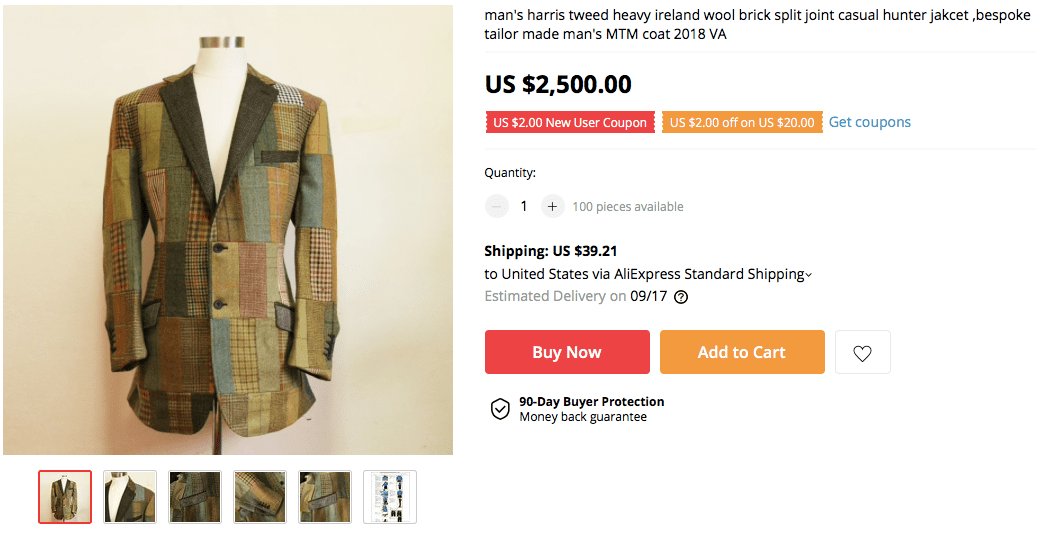Select the fourth thumbnail showing sleeve buttons
Image resolution: width=1044 pixels, height=541 pixels.
coord(260,497)
